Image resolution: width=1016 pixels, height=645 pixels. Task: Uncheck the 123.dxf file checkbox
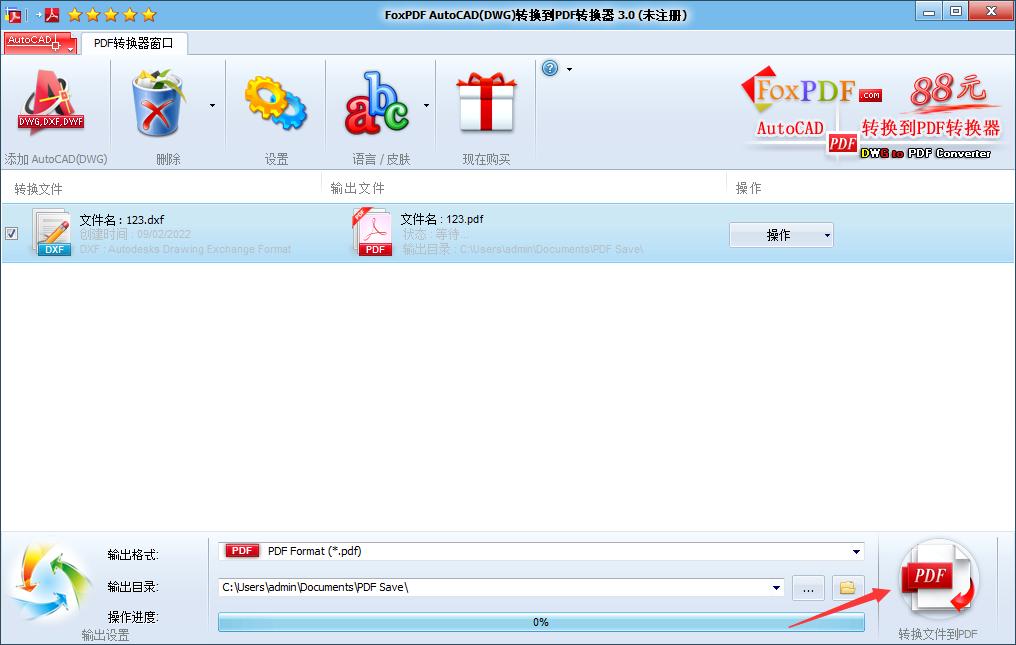click(11, 233)
